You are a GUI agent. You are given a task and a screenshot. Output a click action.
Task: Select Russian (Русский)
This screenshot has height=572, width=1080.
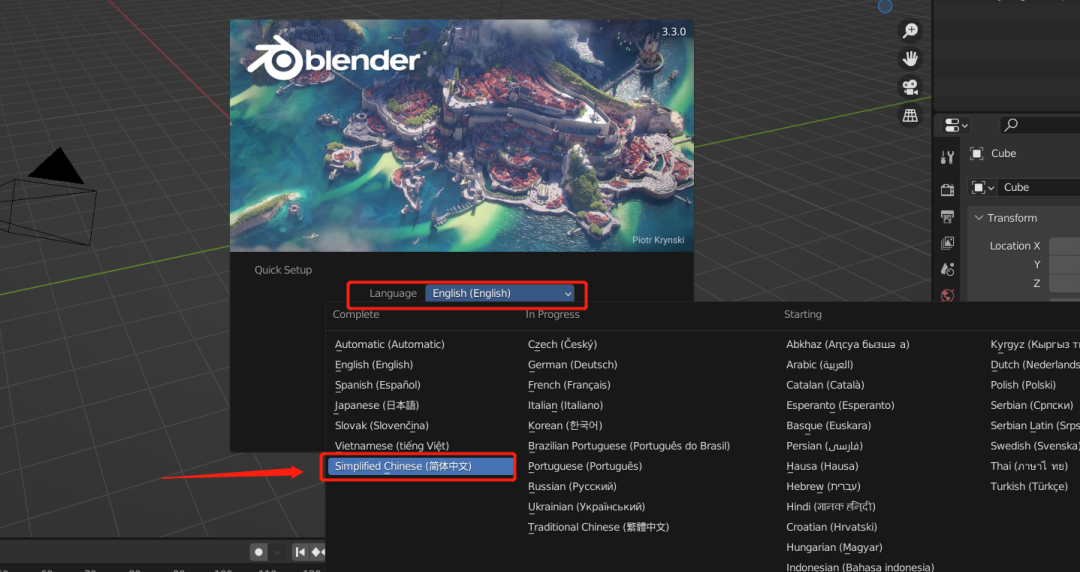coord(572,487)
